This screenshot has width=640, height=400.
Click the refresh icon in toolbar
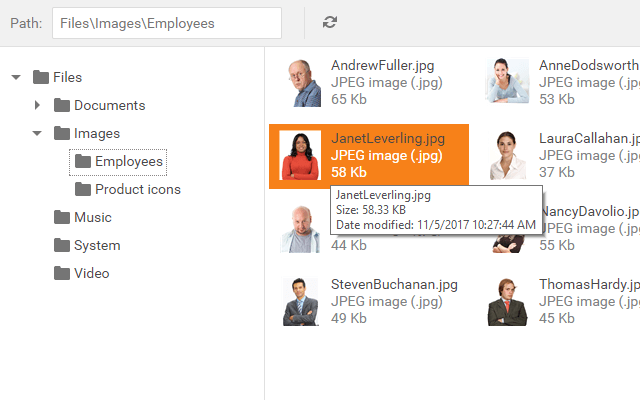tap(330, 22)
